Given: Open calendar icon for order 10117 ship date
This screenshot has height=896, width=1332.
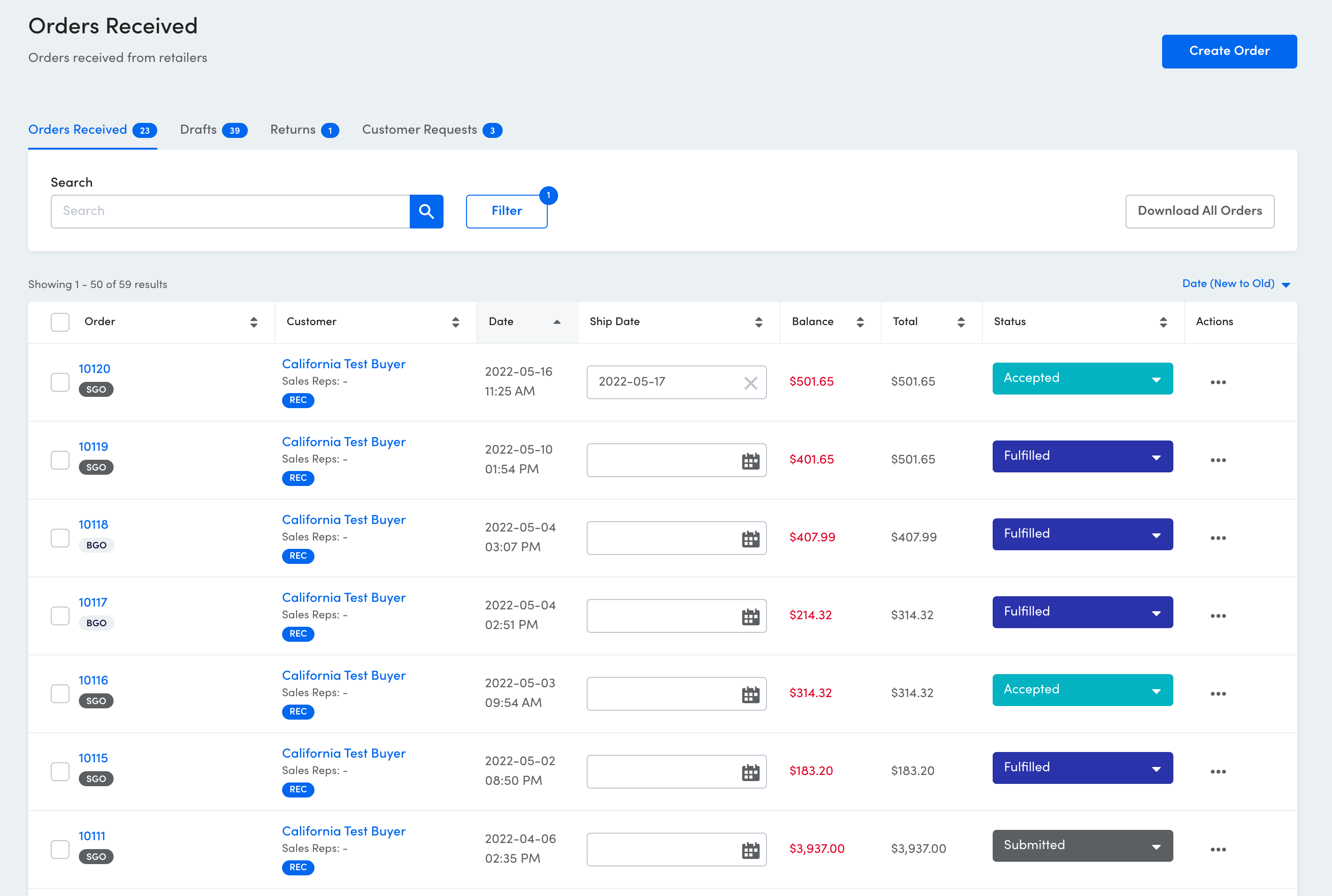Looking at the screenshot, I should coord(750,616).
